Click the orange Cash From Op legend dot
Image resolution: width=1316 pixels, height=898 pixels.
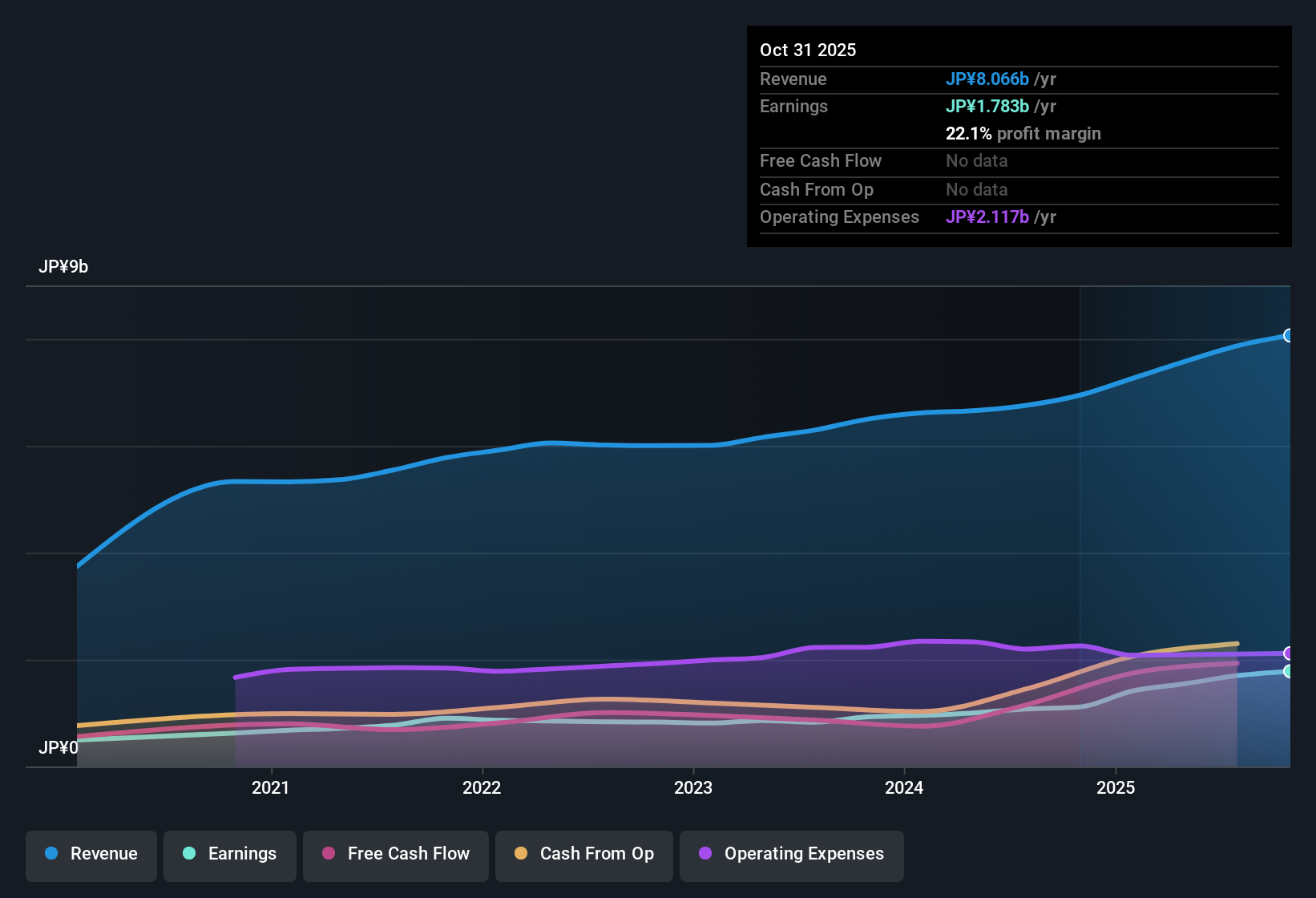(x=521, y=854)
